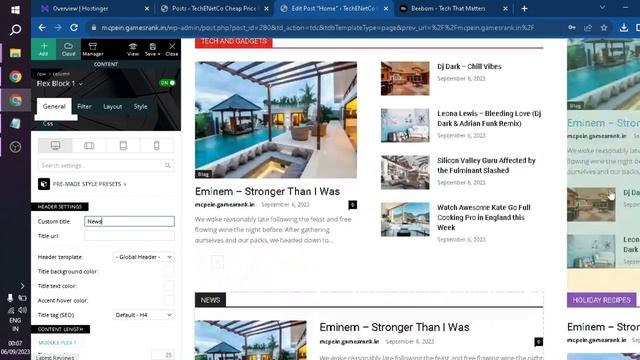Open Leona Lewis – Bleeding Love article
Viewport: 640px width, 360px height.
coord(489,118)
